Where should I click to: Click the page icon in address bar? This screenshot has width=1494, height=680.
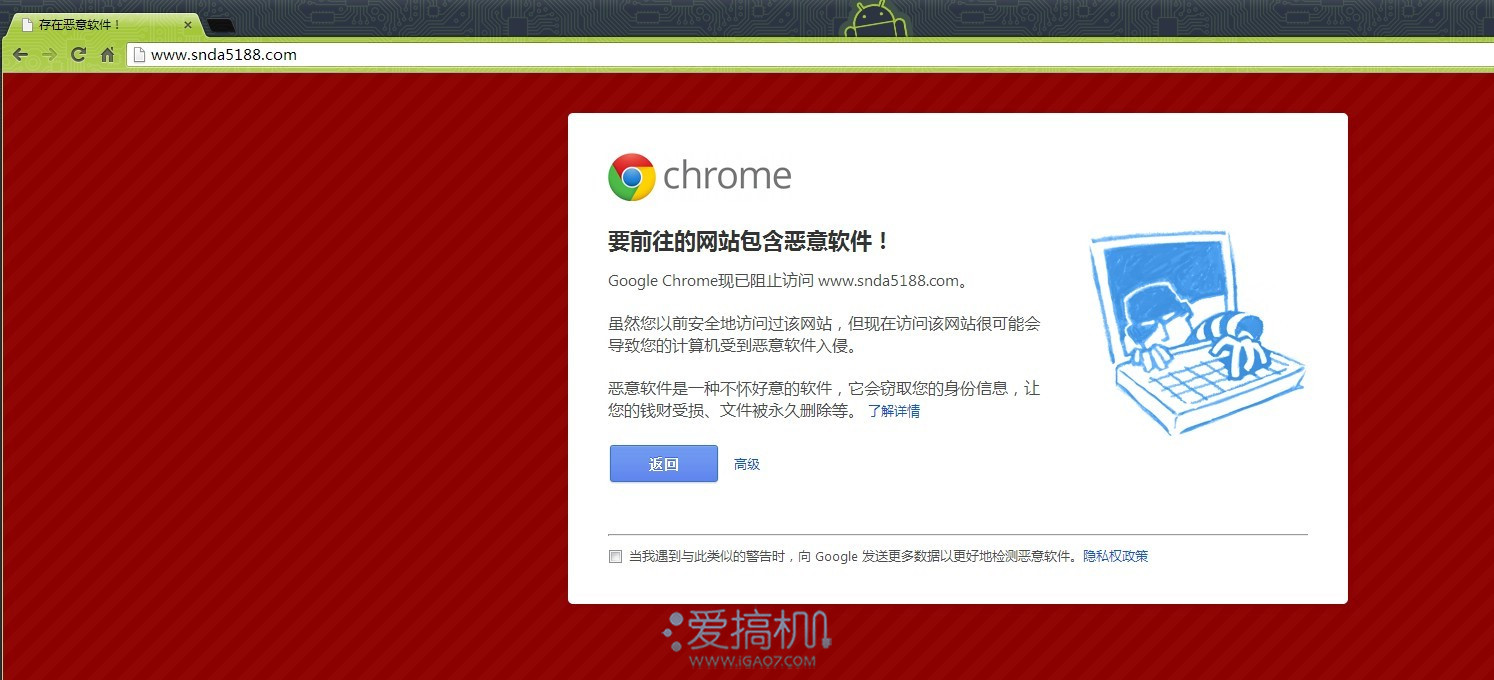(140, 55)
